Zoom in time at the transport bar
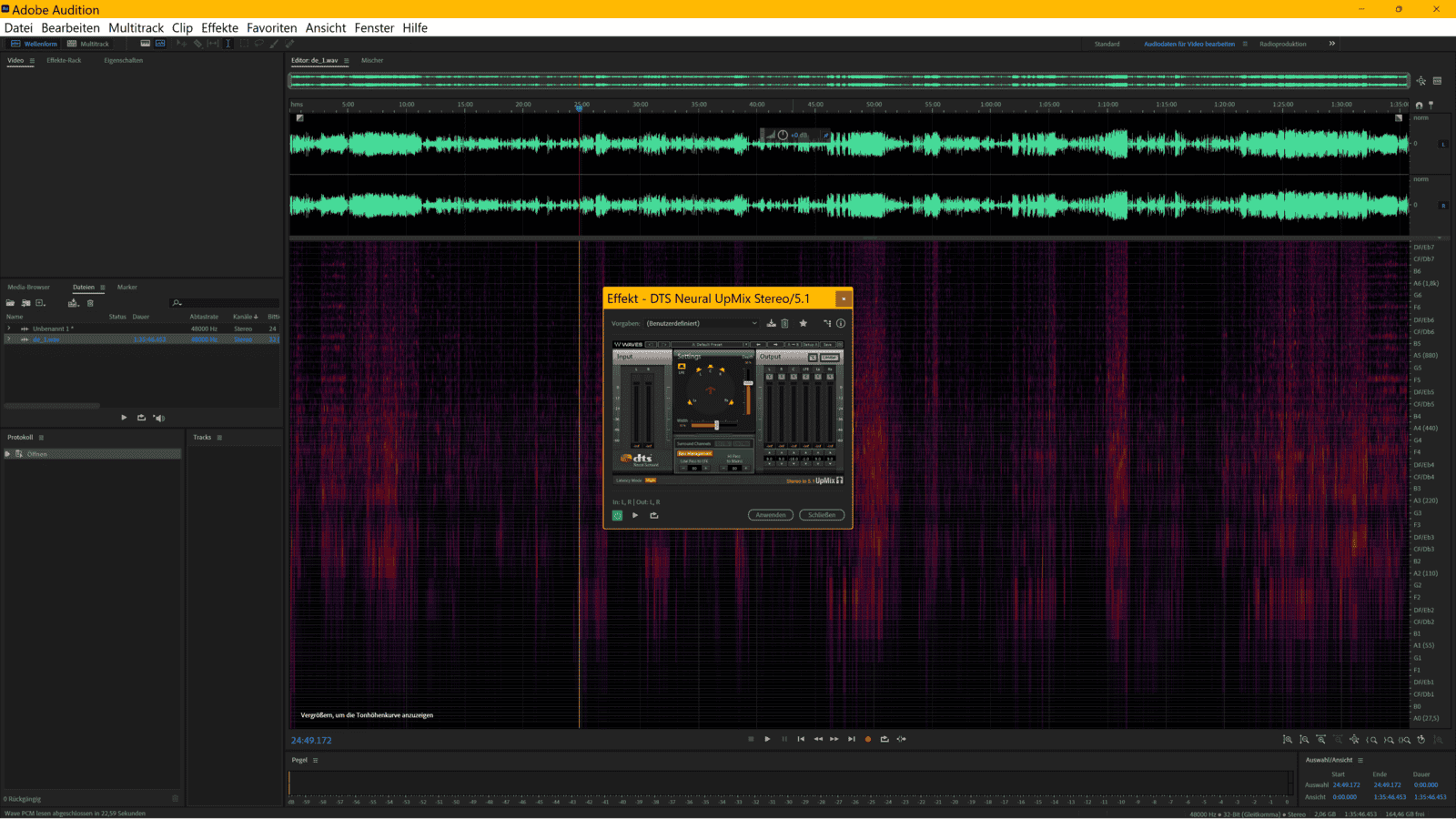The height and width of the screenshot is (819, 1456). (1321, 739)
